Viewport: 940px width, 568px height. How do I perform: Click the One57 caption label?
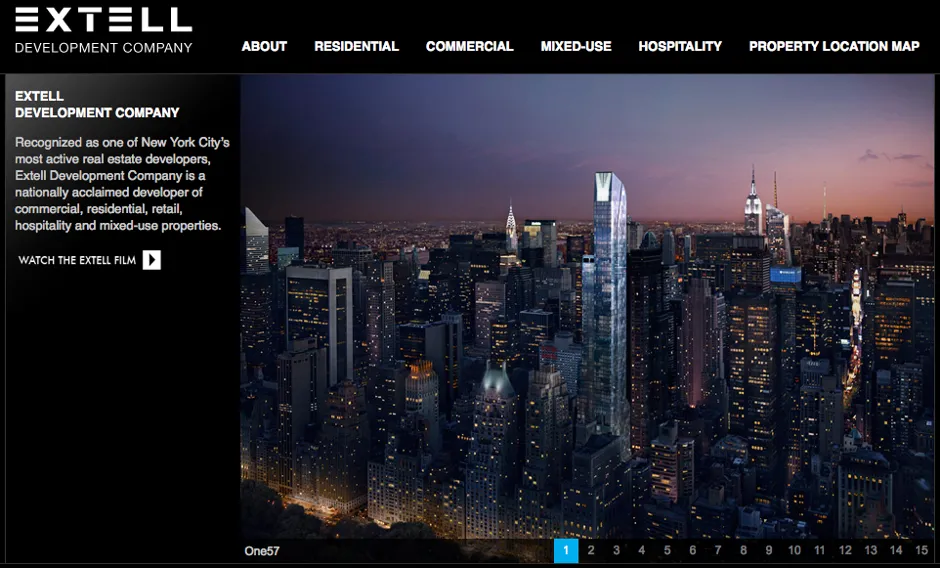pyautogui.click(x=262, y=551)
